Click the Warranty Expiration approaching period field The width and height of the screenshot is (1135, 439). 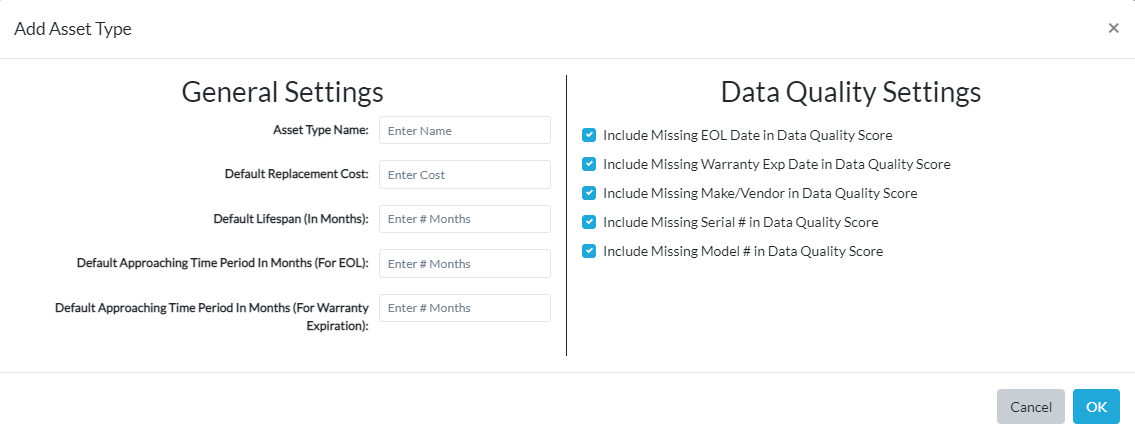click(x=465, y=308)
